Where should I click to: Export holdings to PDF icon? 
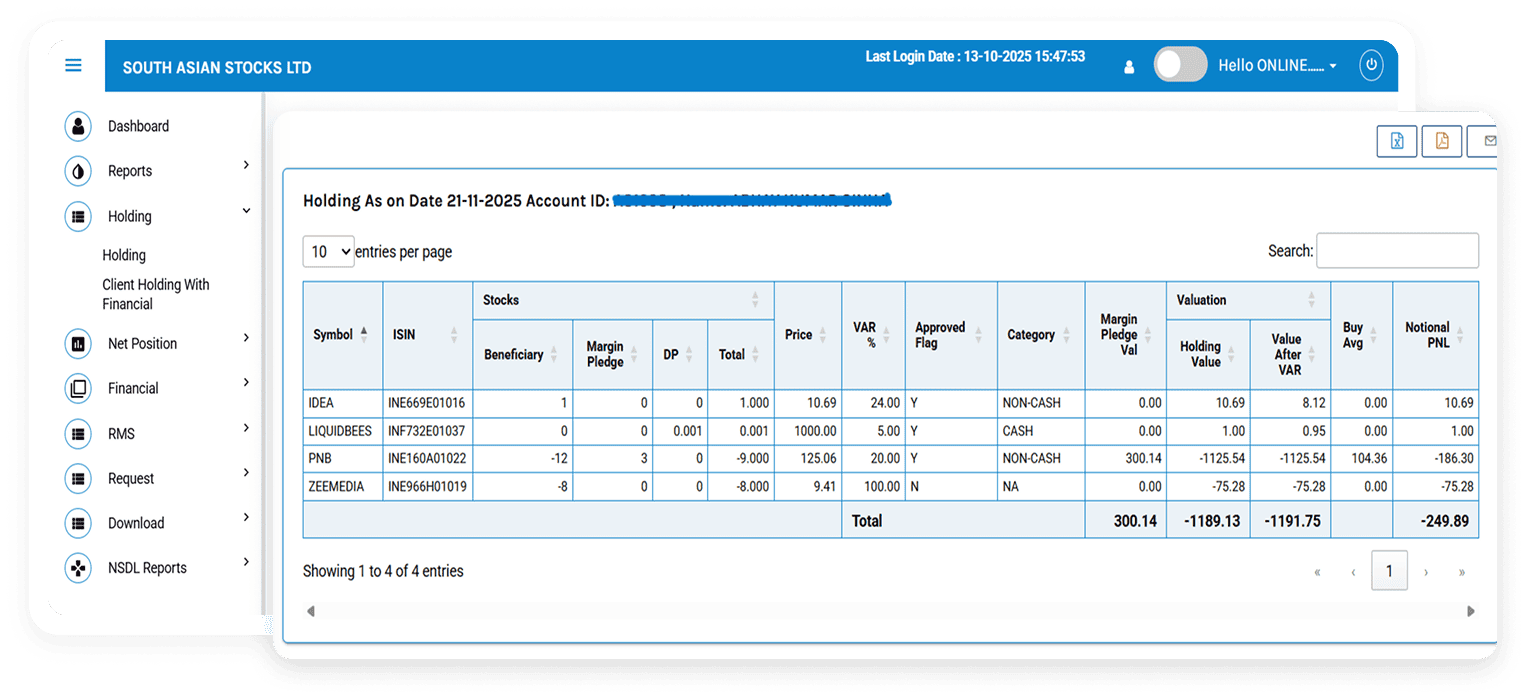pos(1442,141)
